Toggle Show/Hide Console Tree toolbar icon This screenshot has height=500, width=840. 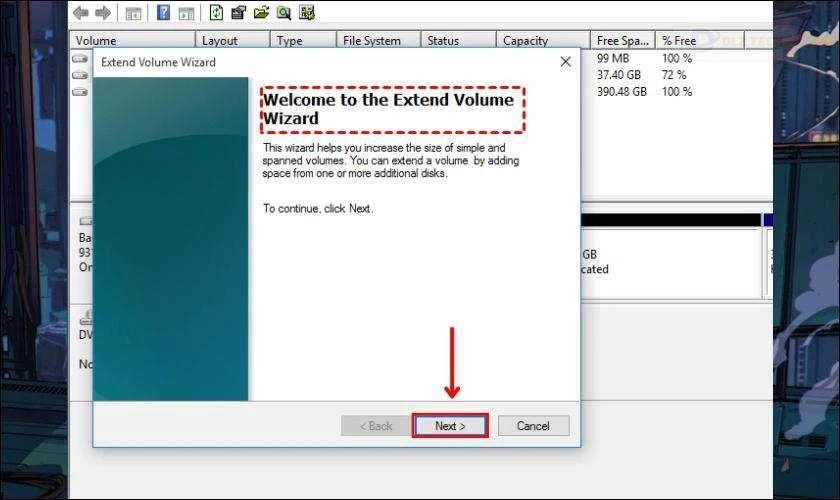[133, 13]
